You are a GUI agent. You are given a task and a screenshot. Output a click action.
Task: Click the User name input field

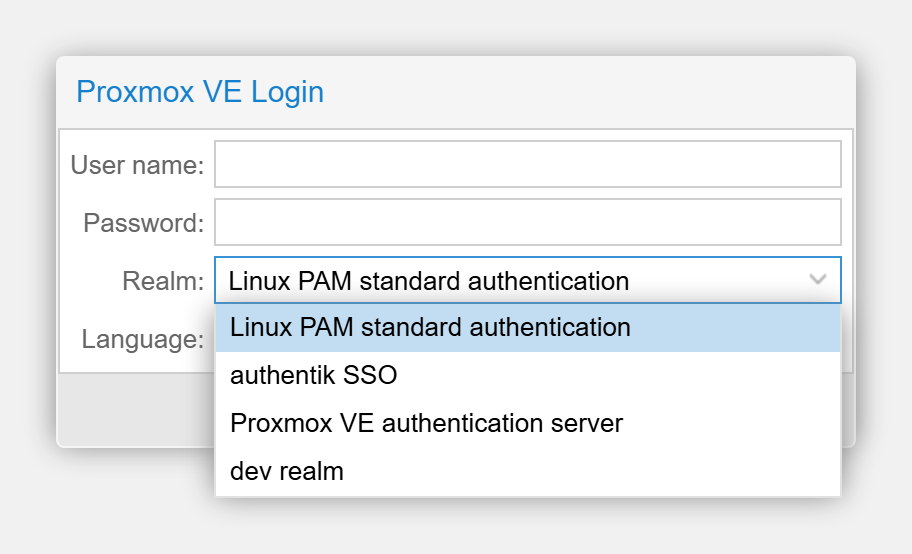(x=528, y=164)
